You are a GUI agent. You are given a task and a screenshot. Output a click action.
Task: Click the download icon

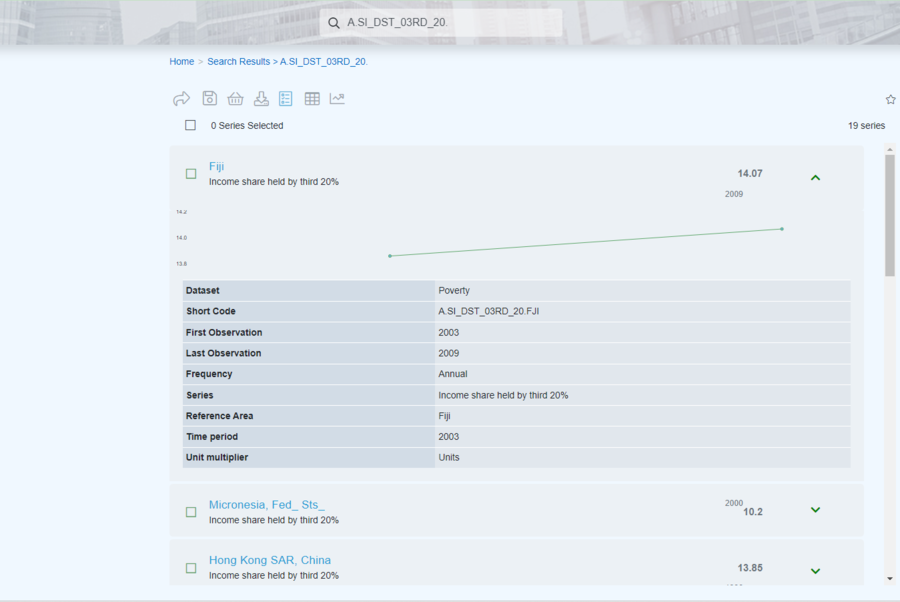pos(261,99)
